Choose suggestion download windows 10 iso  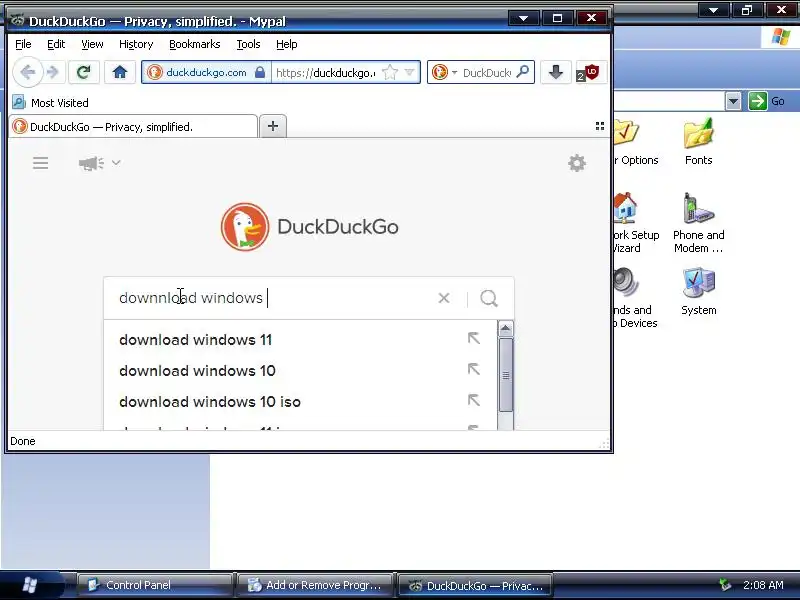click(210, 402)
